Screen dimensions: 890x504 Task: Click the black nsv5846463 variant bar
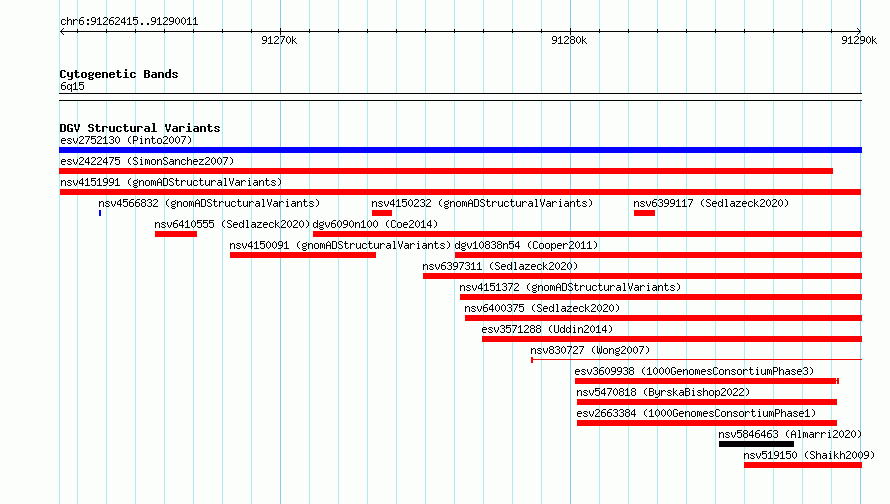pyautogui.click(x=756, y=444)
